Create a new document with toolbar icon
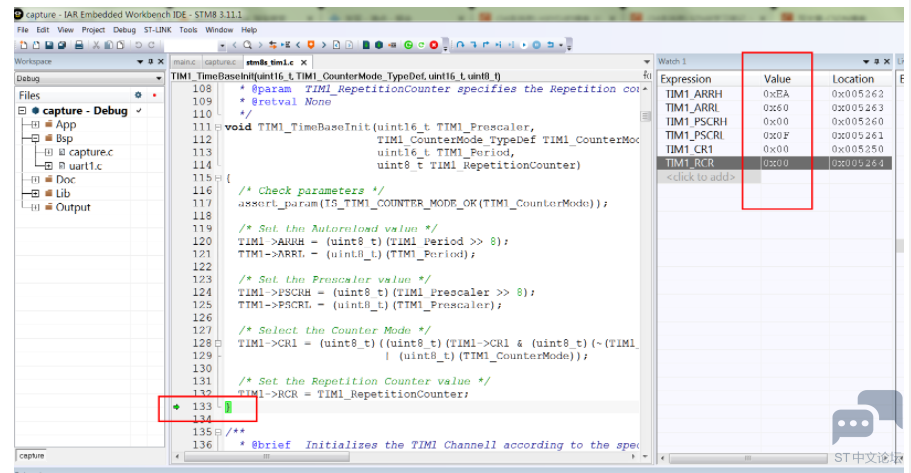 pos(24,45)
